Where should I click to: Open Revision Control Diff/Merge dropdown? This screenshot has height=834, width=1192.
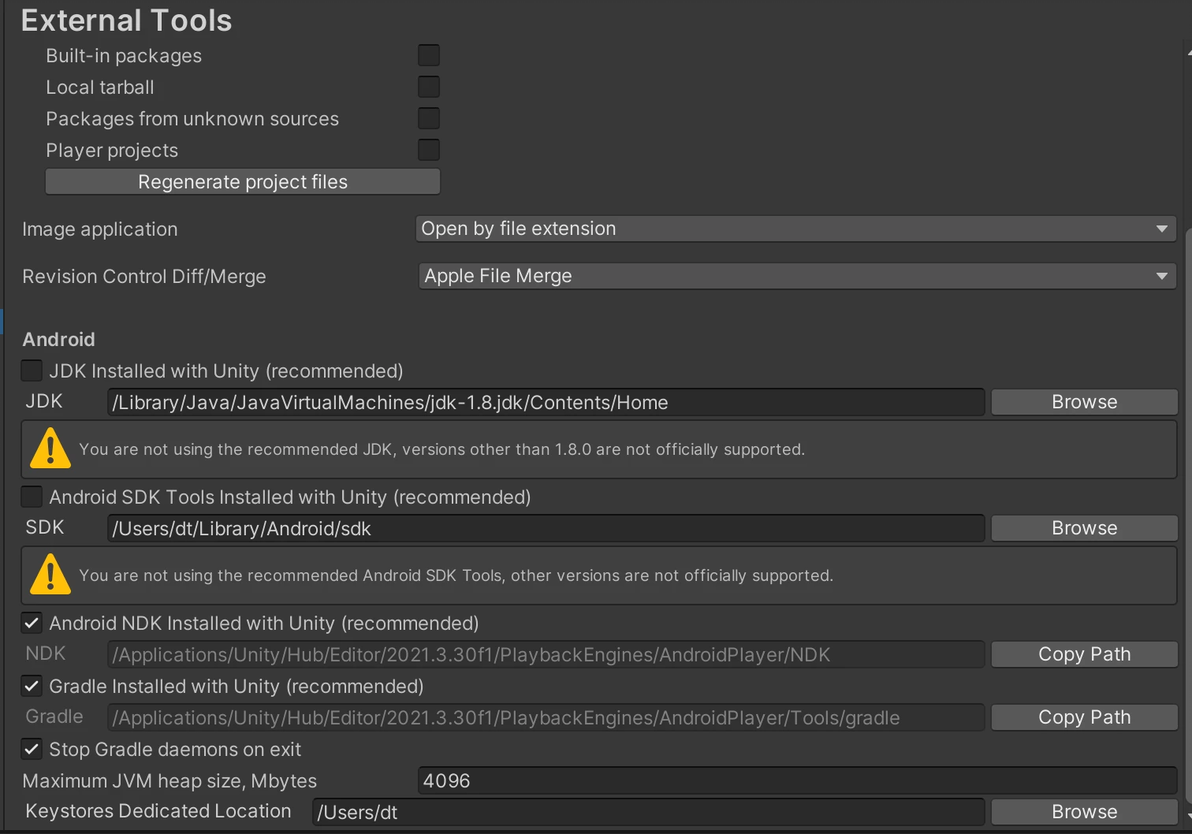point(797,276)
